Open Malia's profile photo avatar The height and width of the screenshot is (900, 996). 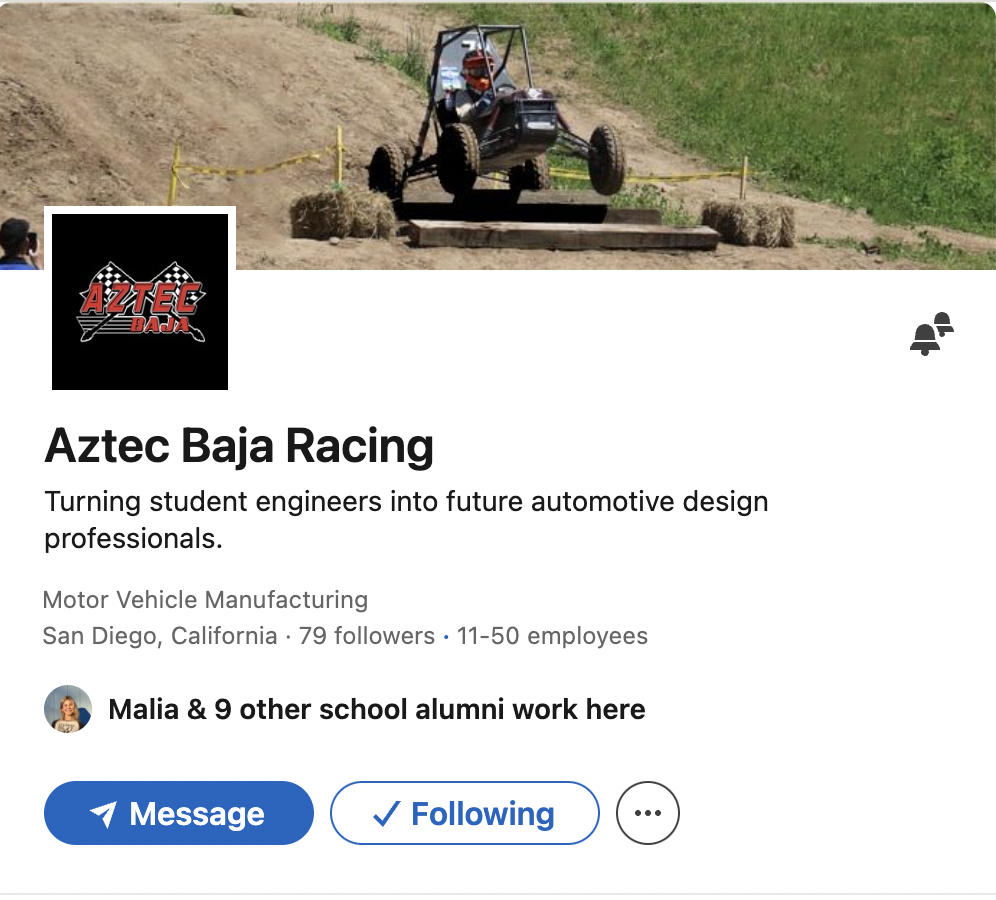68,710
